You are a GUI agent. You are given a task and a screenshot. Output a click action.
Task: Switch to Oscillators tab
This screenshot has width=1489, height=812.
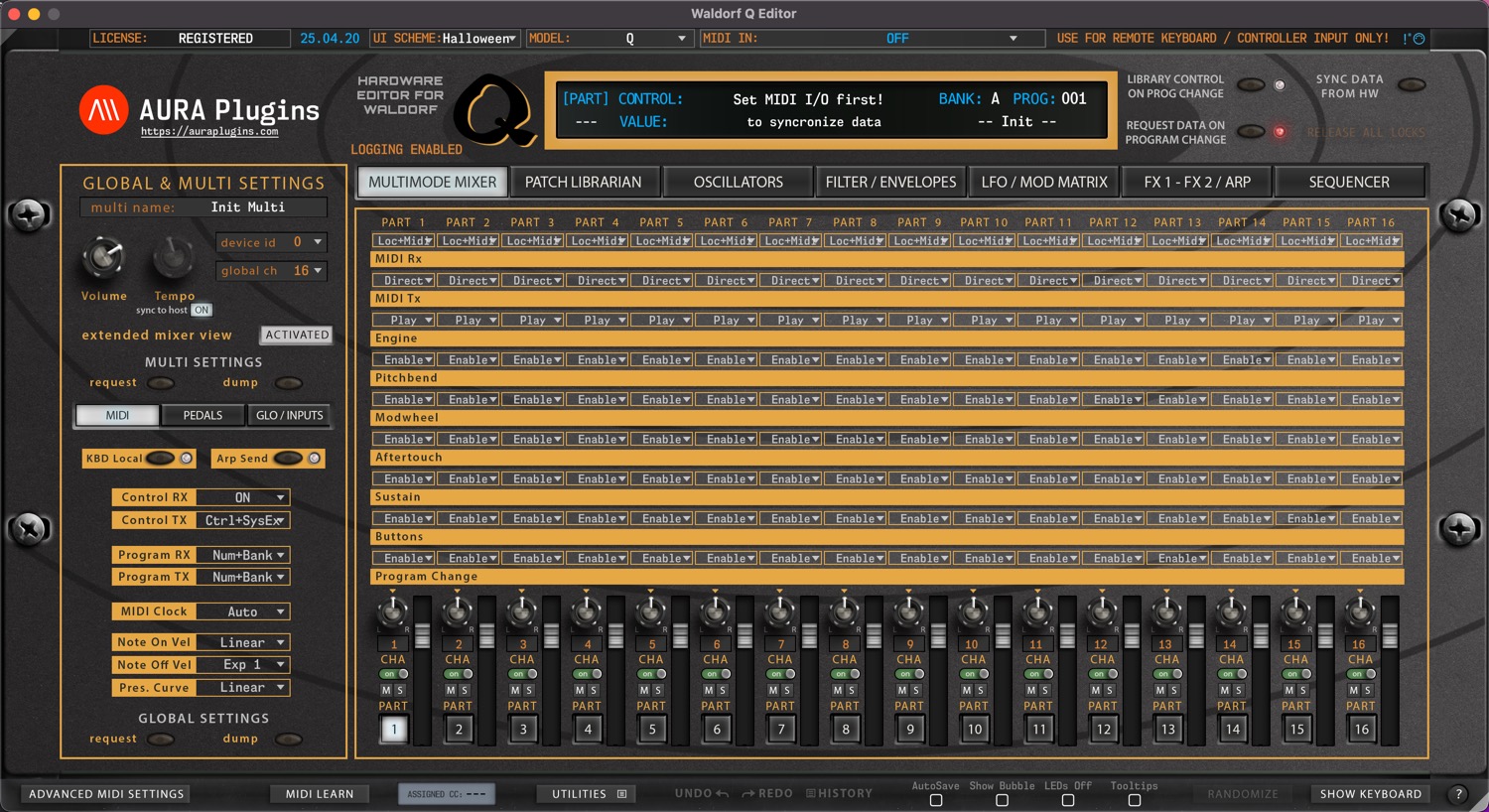click(738, 183)
